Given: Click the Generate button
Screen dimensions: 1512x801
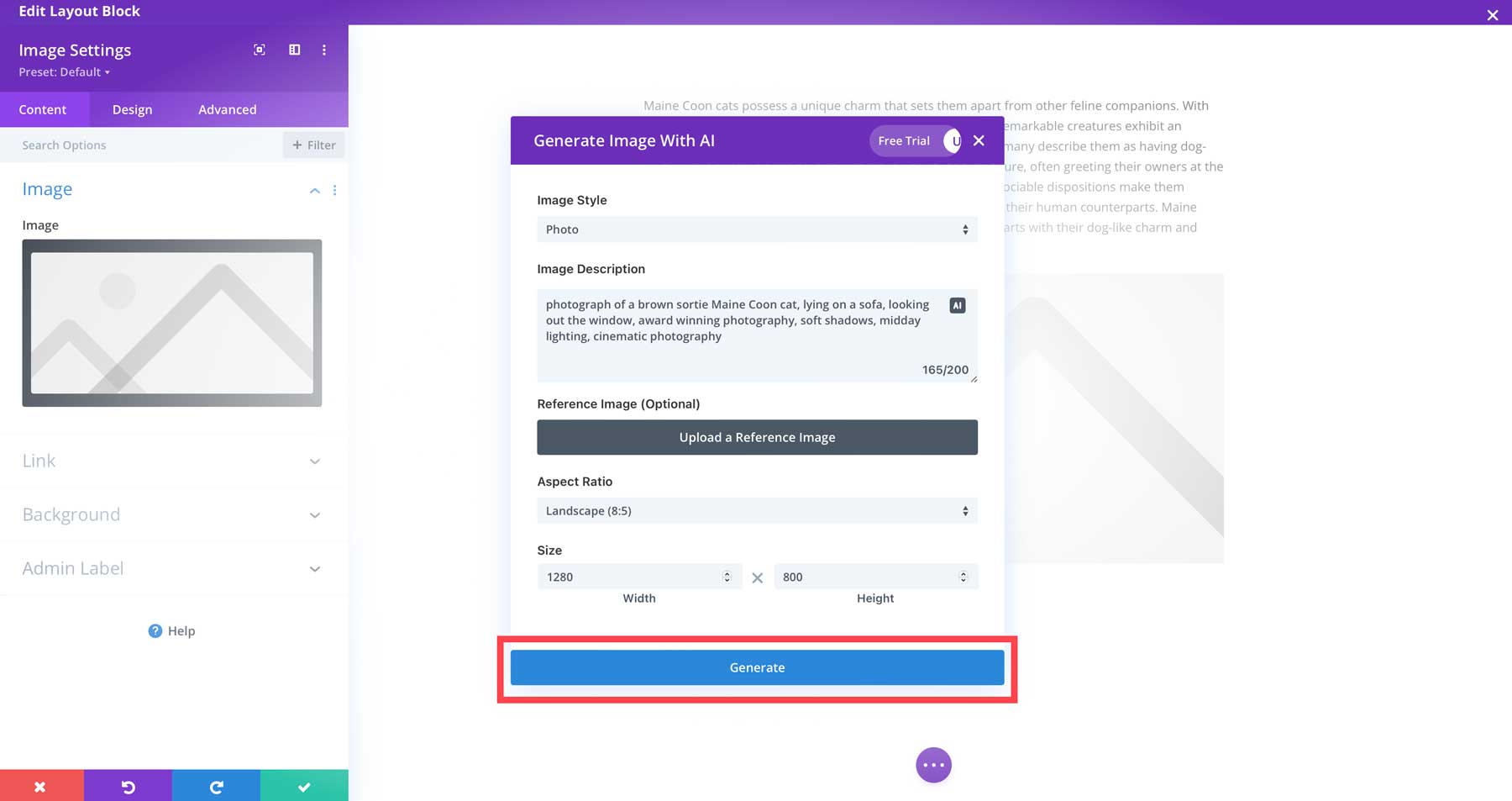Looking at the screenshot, I should point(756,667).
